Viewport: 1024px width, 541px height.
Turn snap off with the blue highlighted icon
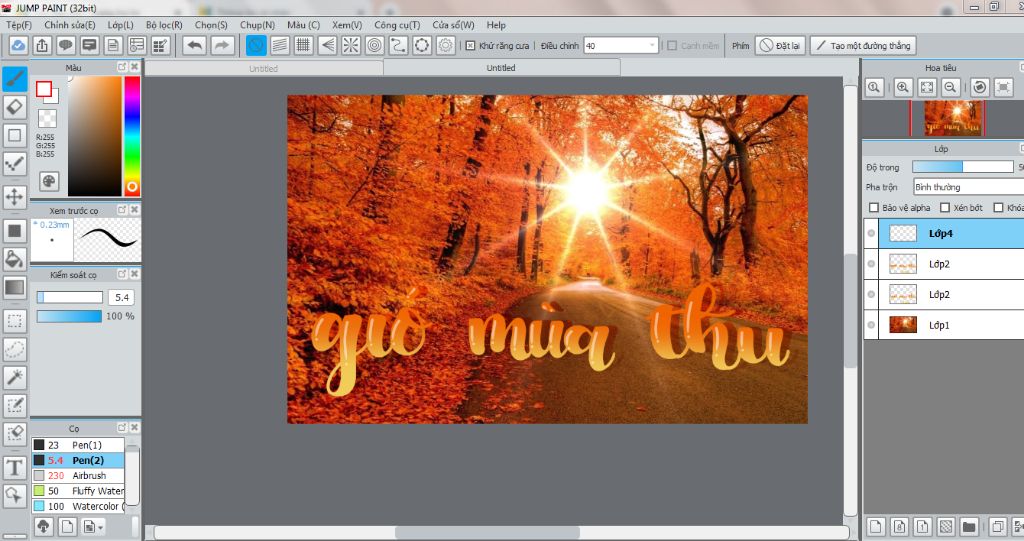coord(256,46)
